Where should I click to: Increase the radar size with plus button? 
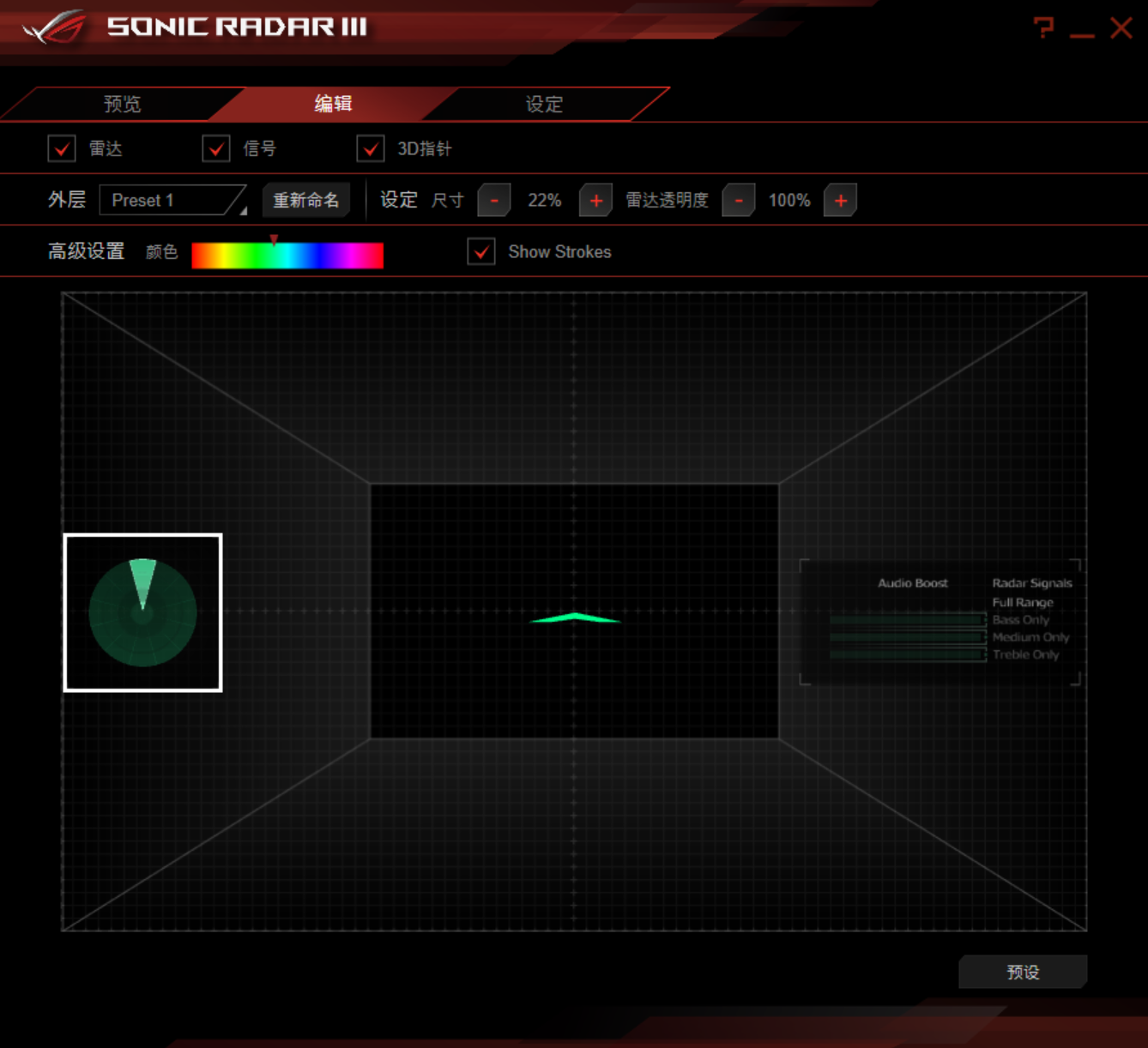click(595, 201)
